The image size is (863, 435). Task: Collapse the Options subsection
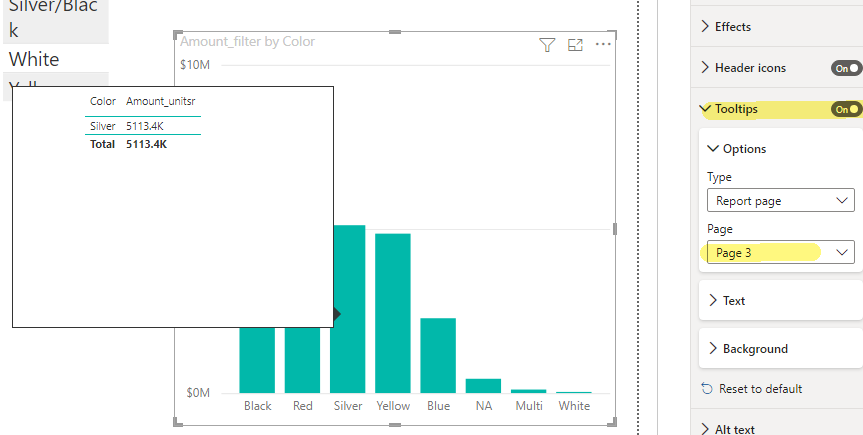pos(713,149)
